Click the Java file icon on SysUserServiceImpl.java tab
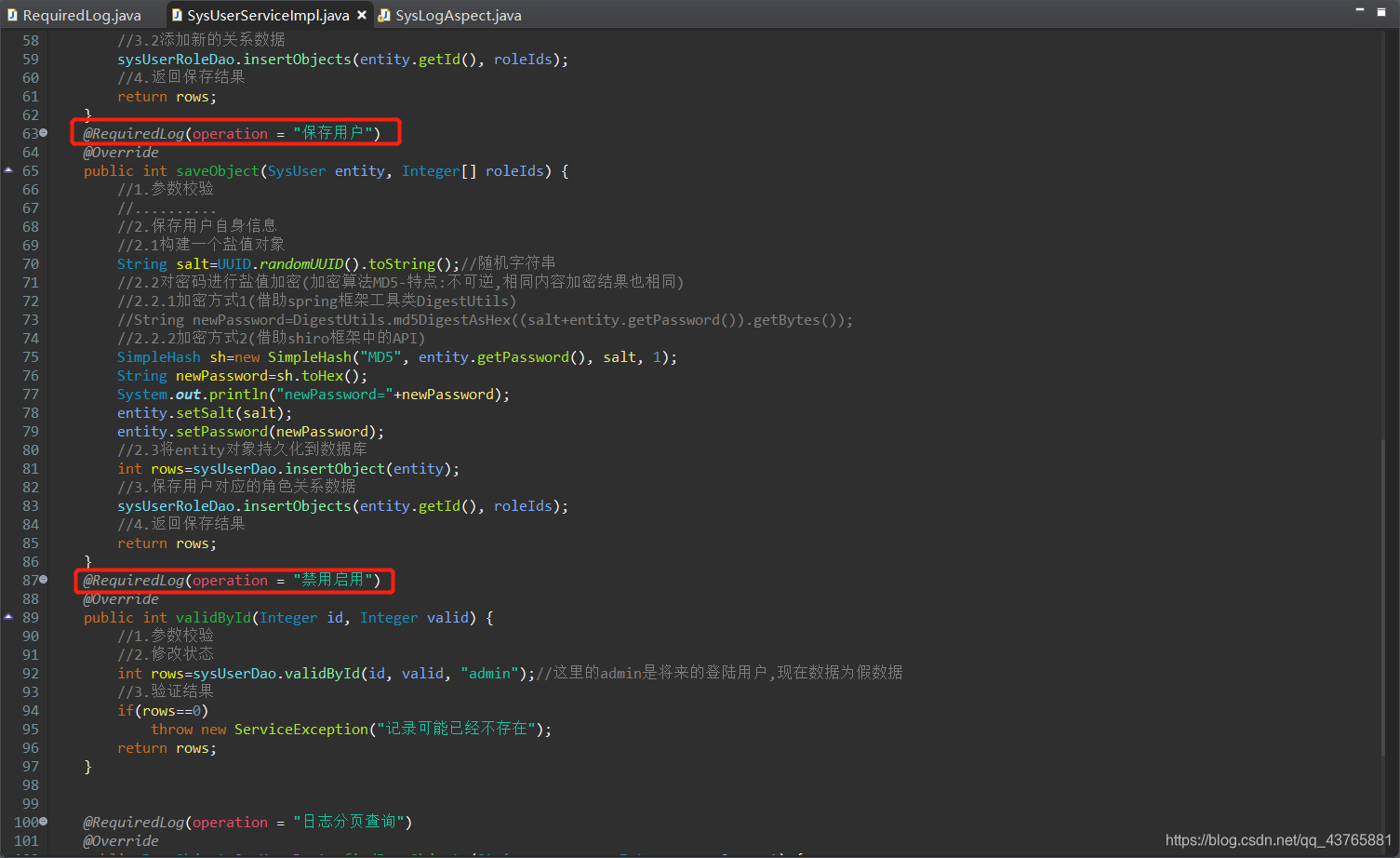This screenshot has height=858, width=1400. pos(177,15)
